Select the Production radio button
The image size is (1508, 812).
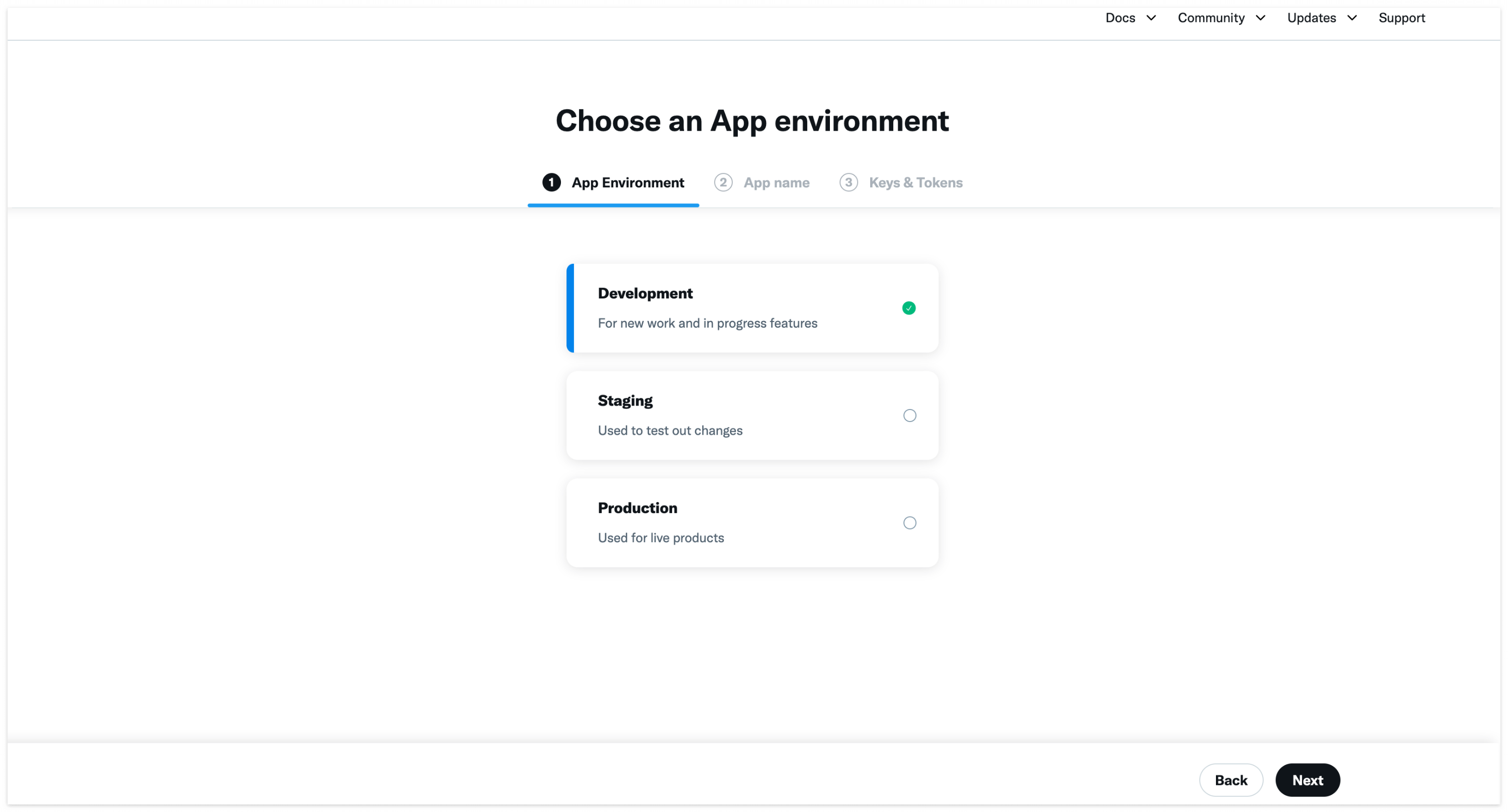click(909, 523)
